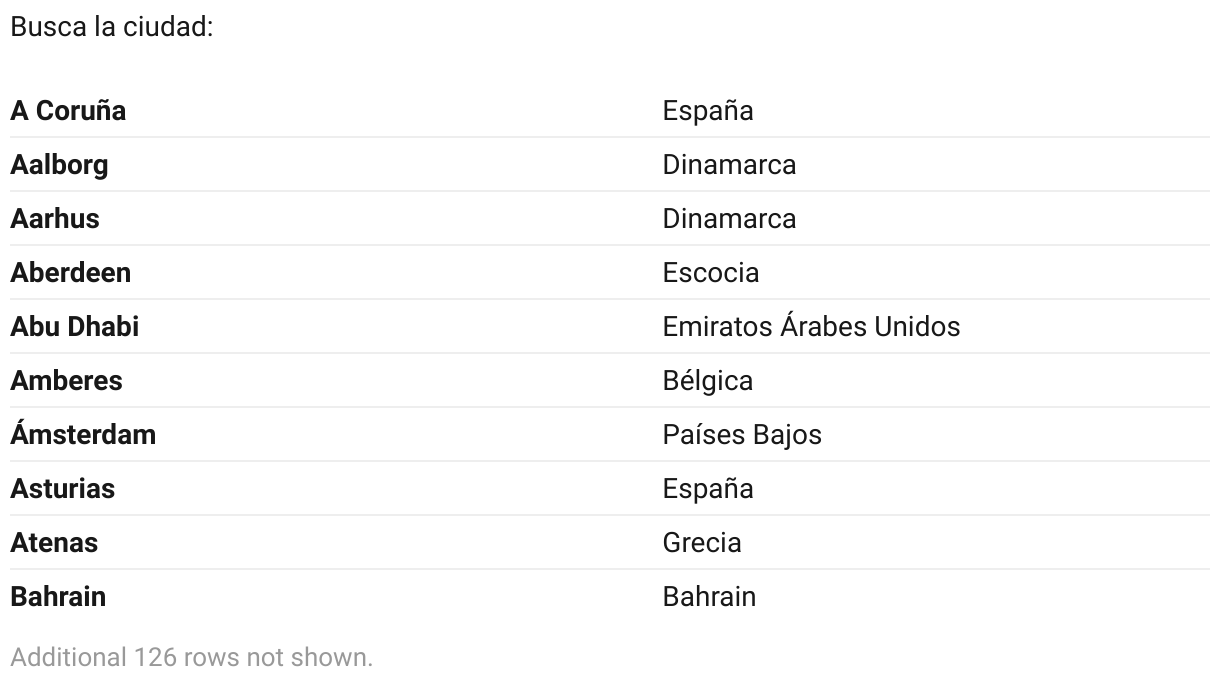Viewport: 1220px width, 682px height.
Task: Select Abu Dhabi in the city list
Action: (x=74, y=326)
